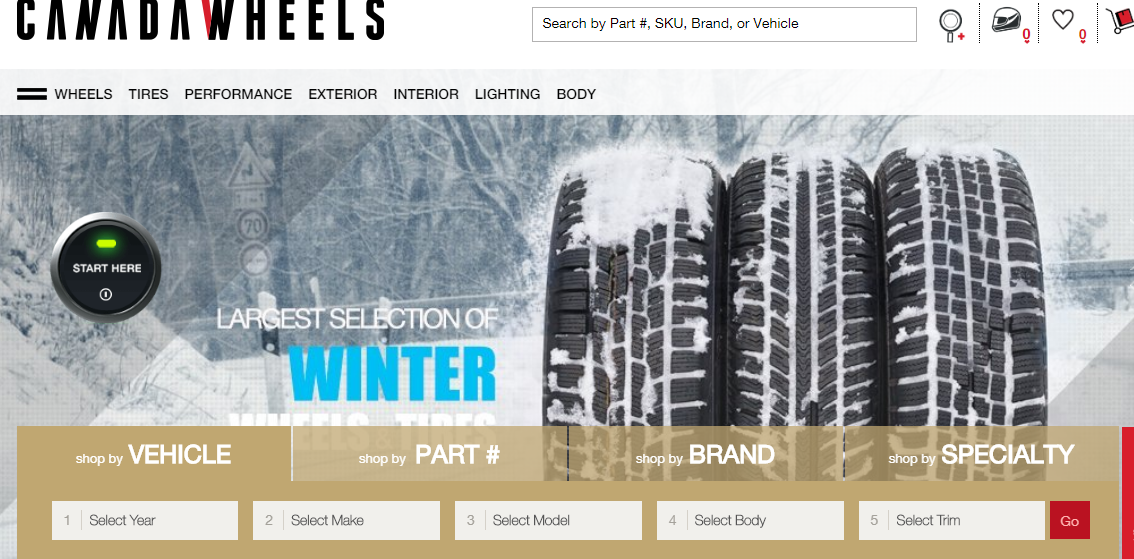
Task: Open the garage helmet icon
Action: click(x=1007, y=24)
